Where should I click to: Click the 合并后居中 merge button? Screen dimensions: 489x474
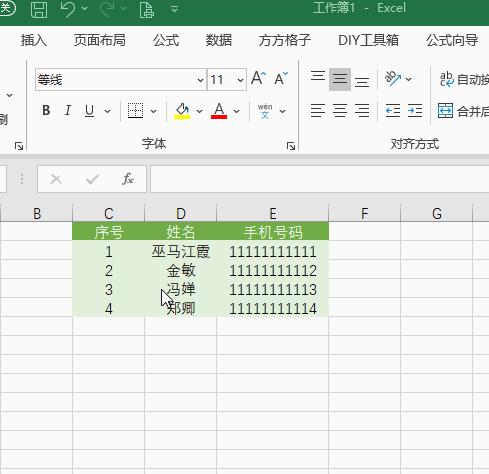tap(463, 111)
